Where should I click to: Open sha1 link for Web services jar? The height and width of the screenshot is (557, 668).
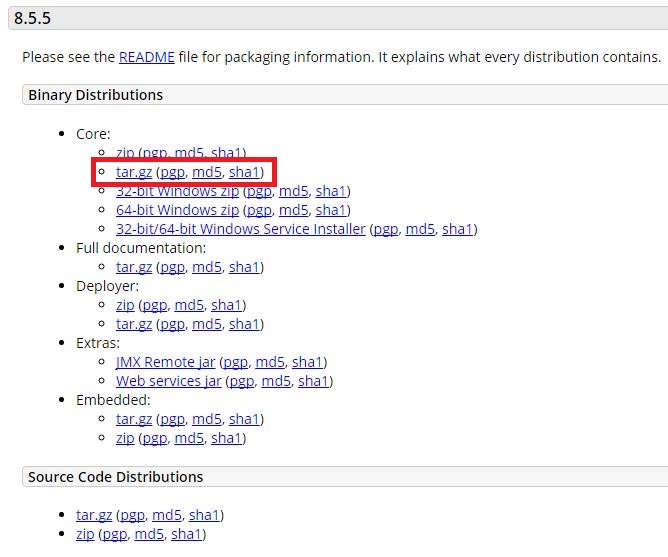coord(313,381)
